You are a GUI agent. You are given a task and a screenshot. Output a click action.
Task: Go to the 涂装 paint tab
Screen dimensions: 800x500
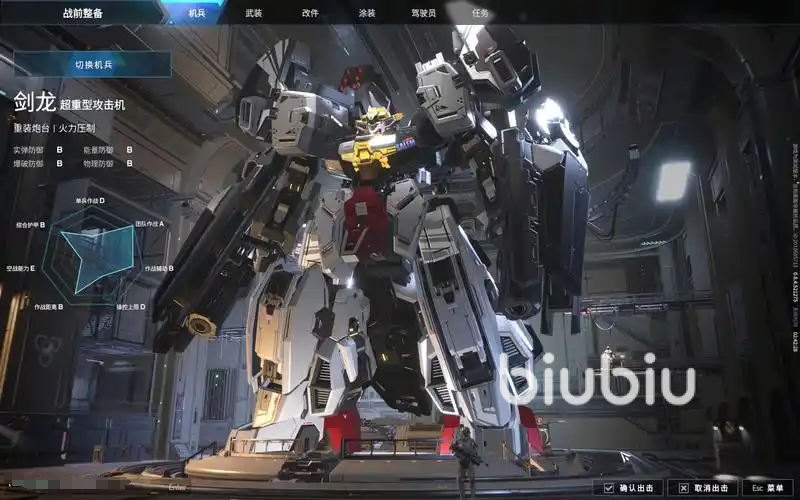tap(367, 13)
